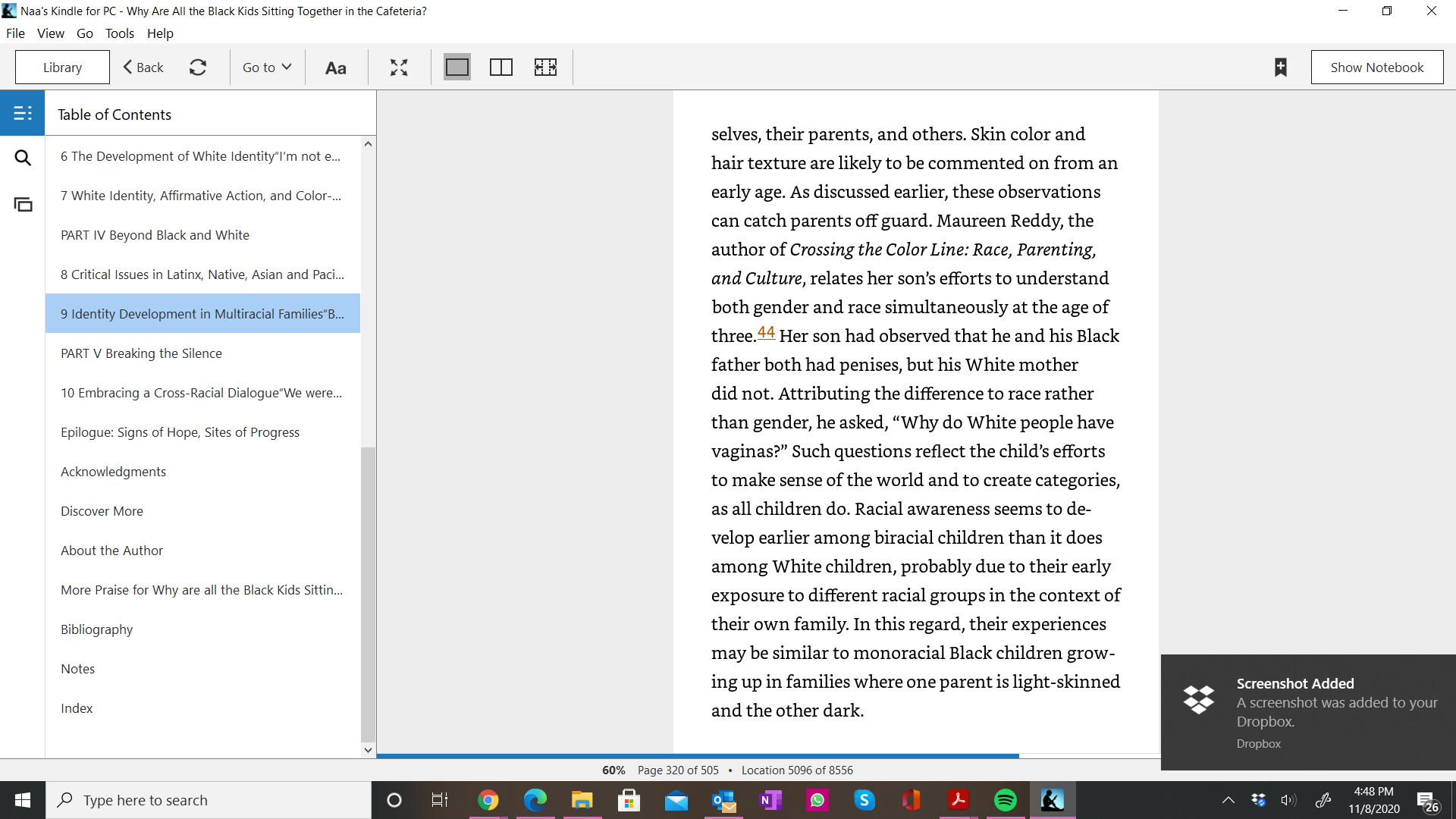Image resolution: width=1456 pixels, height=819 pixels.
Task: Open the View menu
Action: [51, 33]
